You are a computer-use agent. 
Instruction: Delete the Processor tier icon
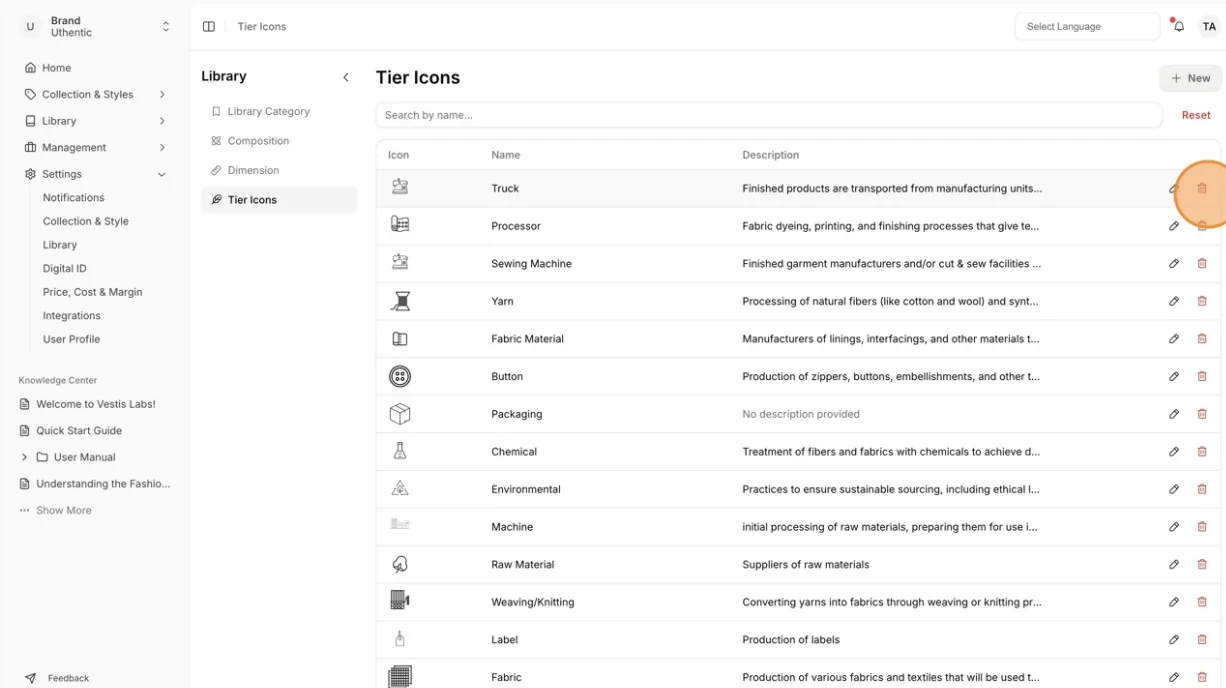(x=1202, y=226)
